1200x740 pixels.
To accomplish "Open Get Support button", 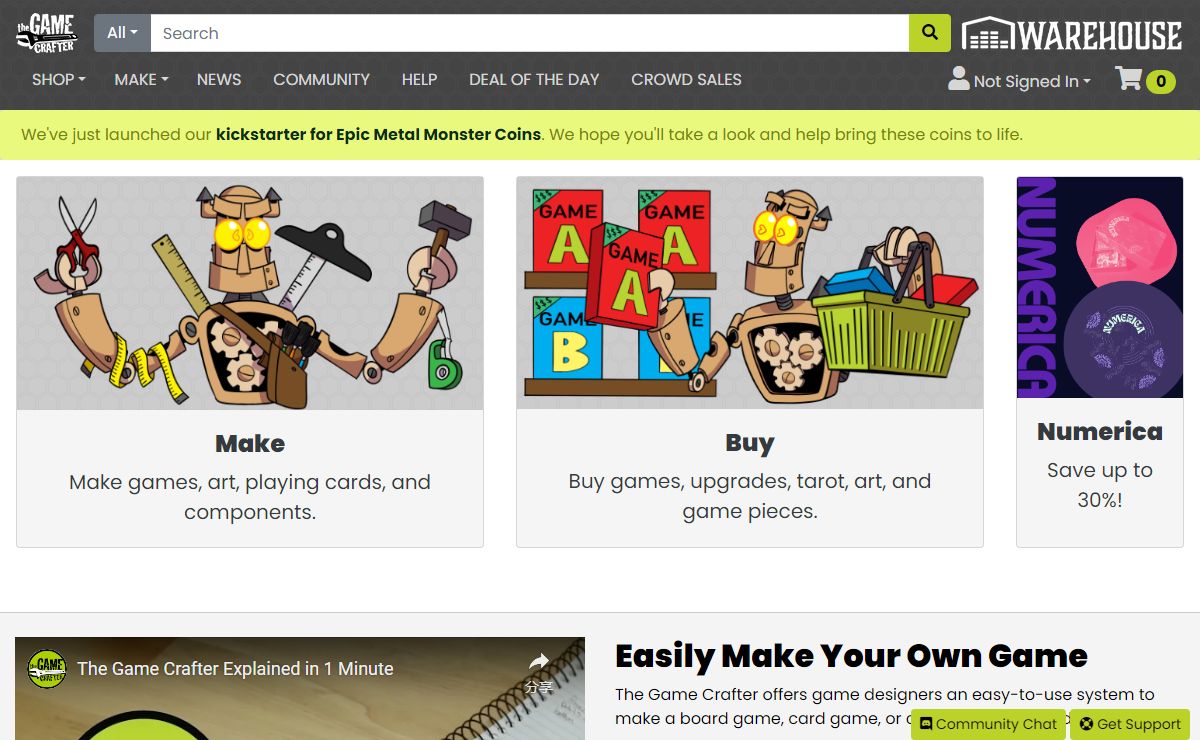I will point(1130,724).
